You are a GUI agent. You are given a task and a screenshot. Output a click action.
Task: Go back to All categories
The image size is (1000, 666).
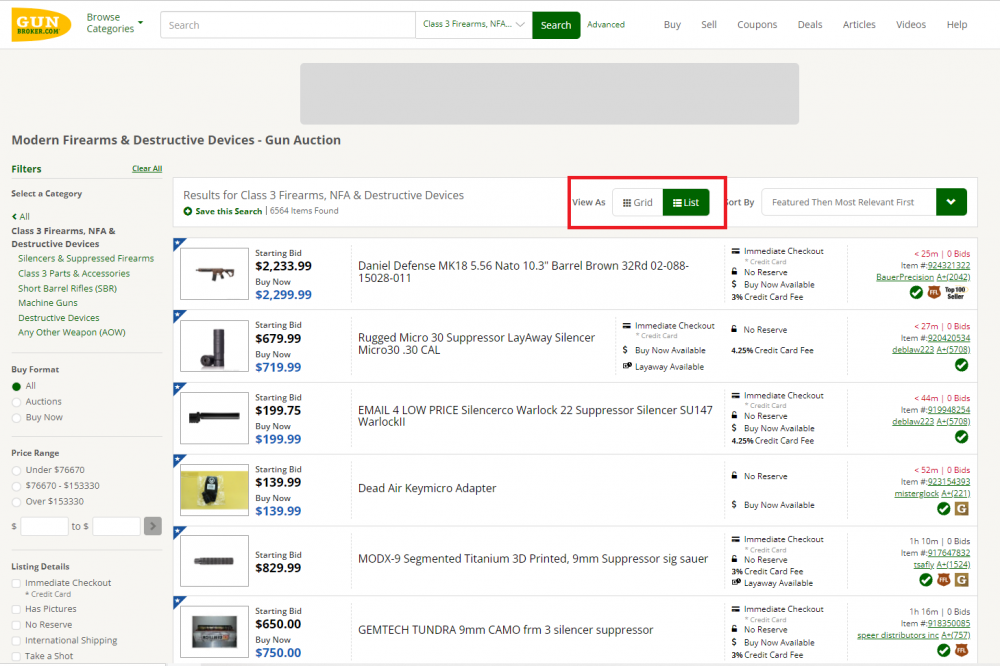click(21, 216)
